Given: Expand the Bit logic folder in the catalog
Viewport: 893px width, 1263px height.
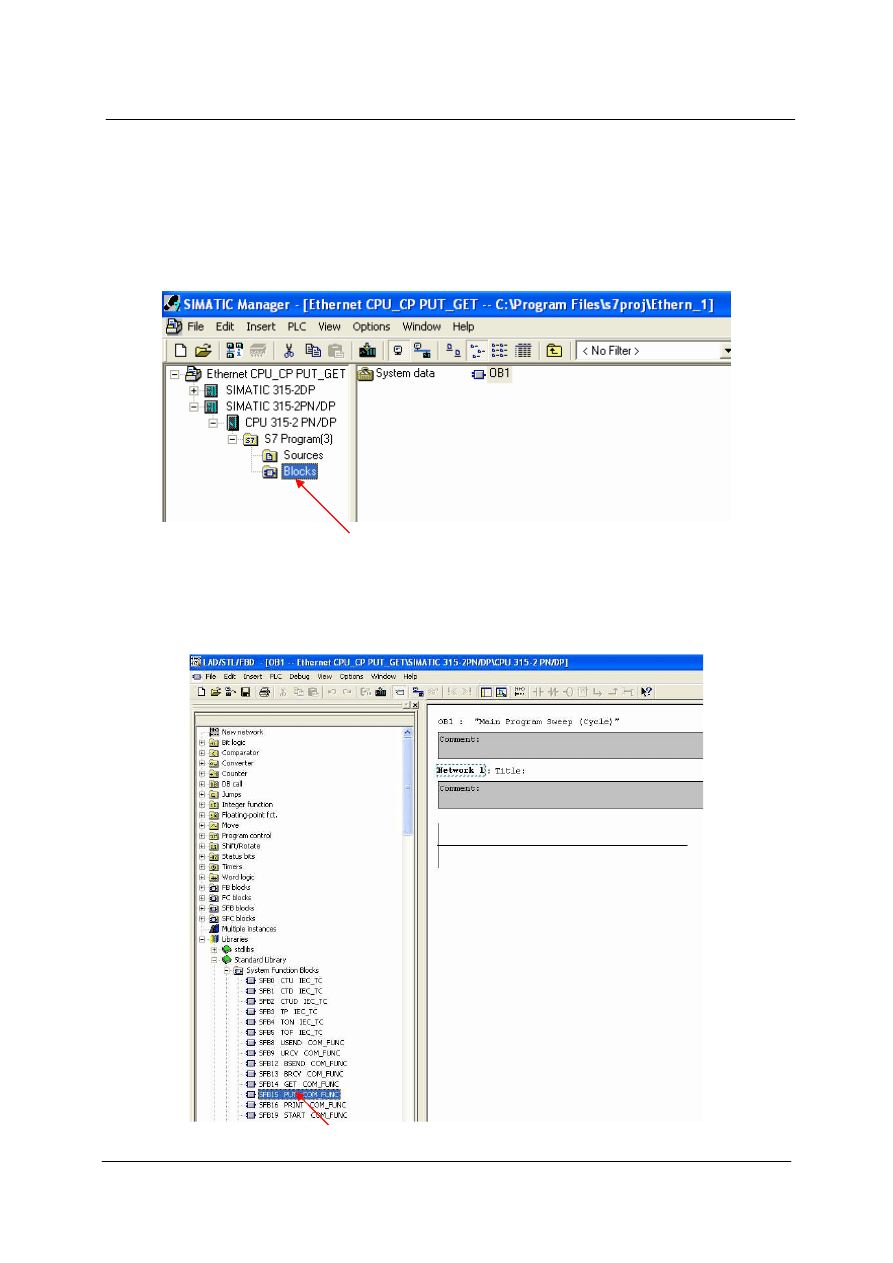Looking at the screenshot, I should coord(203,742).
